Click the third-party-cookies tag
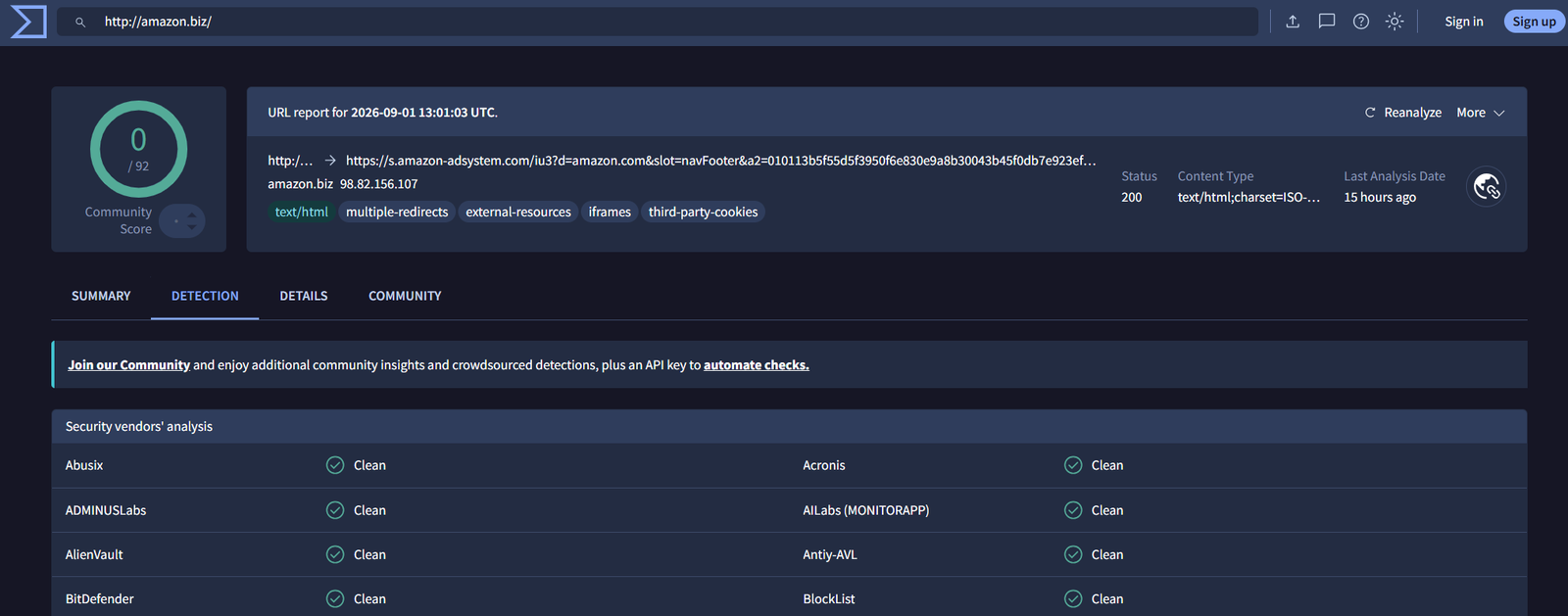The height and width of the screenshot is (616, 1568). coord(703,212)
